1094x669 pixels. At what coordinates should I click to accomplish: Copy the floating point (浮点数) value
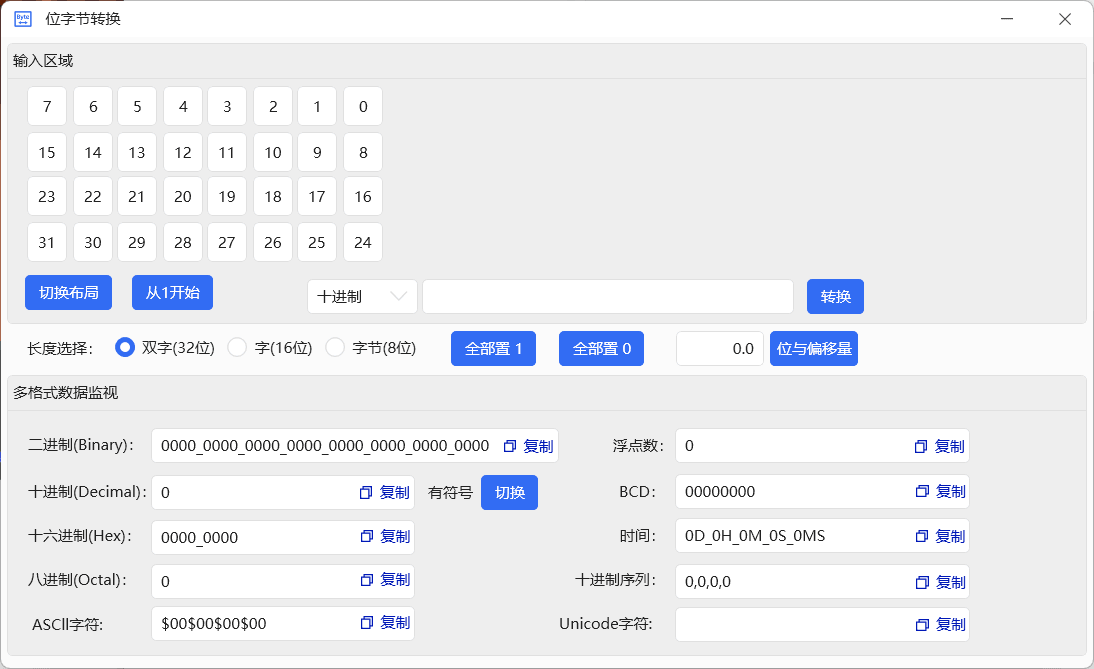pos(939,446)
